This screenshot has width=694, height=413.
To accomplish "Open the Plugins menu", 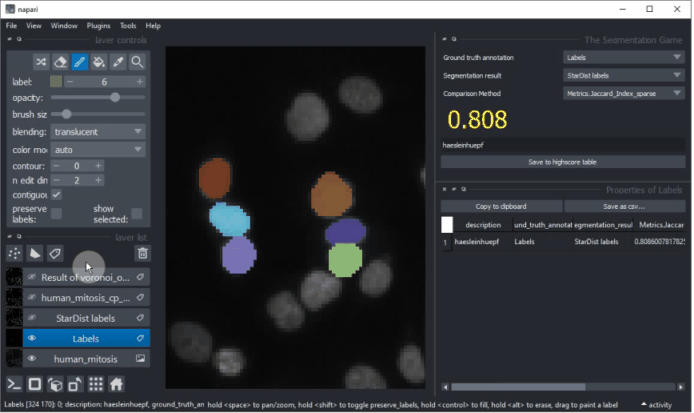I will point(98,26).
